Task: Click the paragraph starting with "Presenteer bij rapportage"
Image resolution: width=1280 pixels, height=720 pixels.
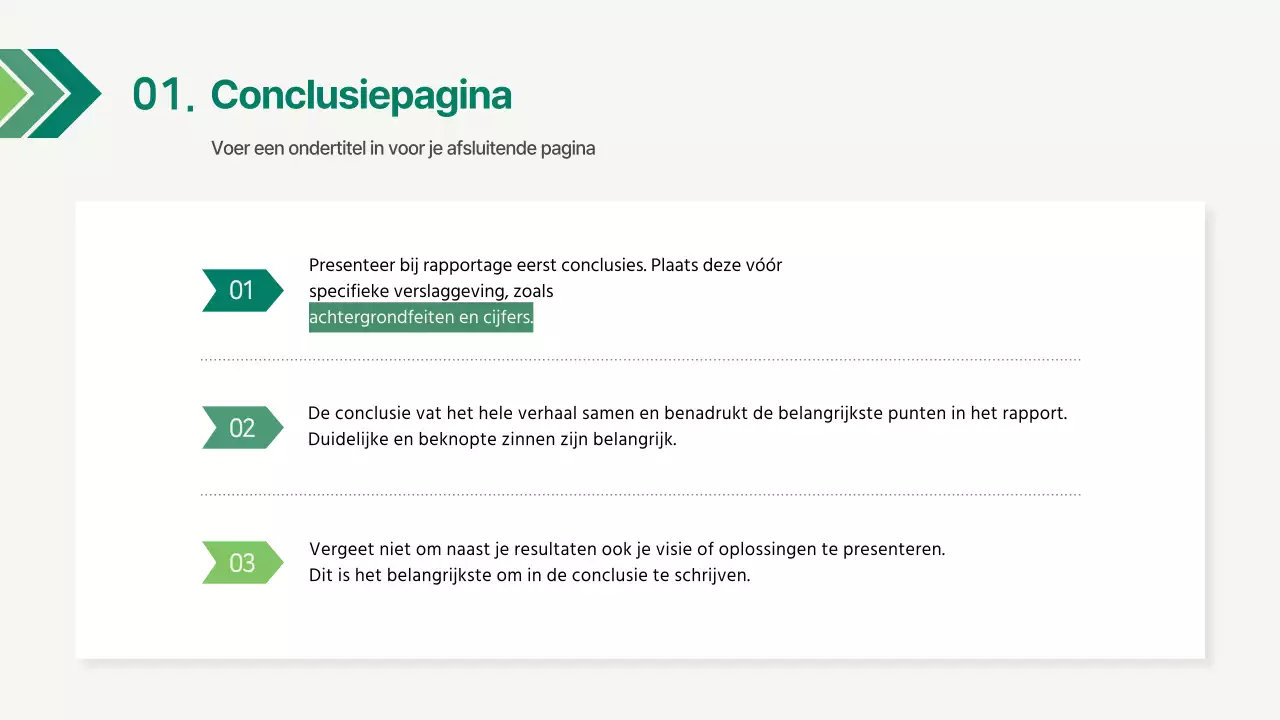Action: tap(546, 265)
